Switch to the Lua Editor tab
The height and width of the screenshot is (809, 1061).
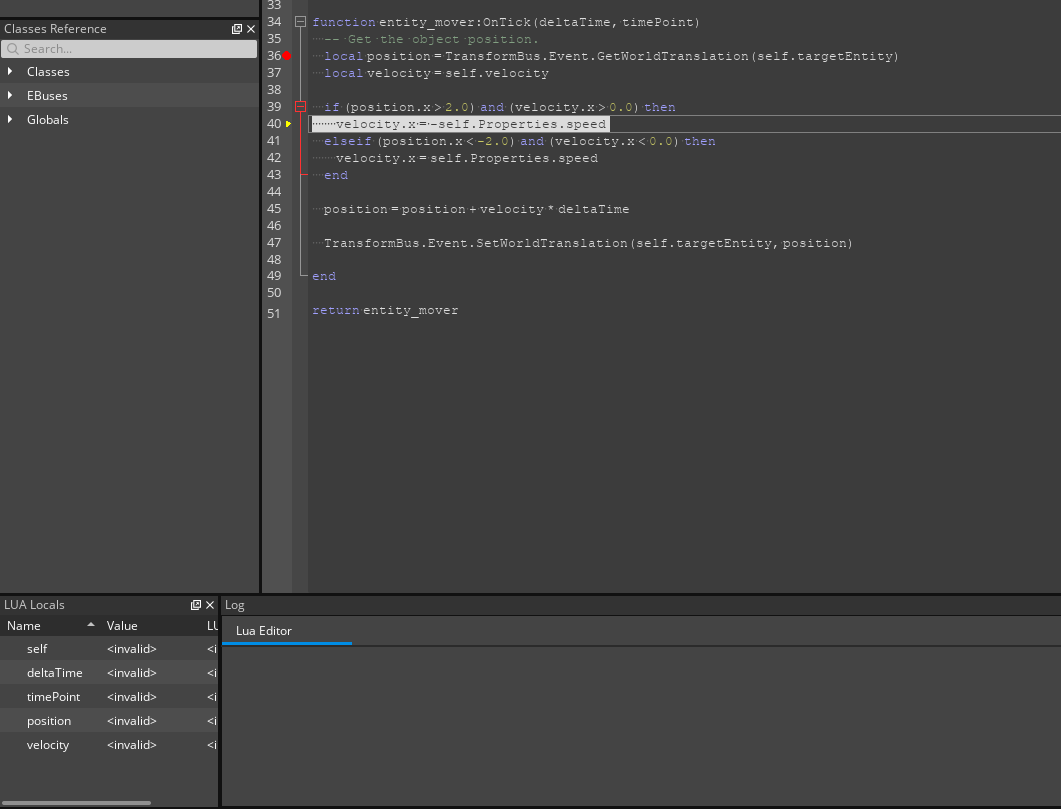pos(262,631)
